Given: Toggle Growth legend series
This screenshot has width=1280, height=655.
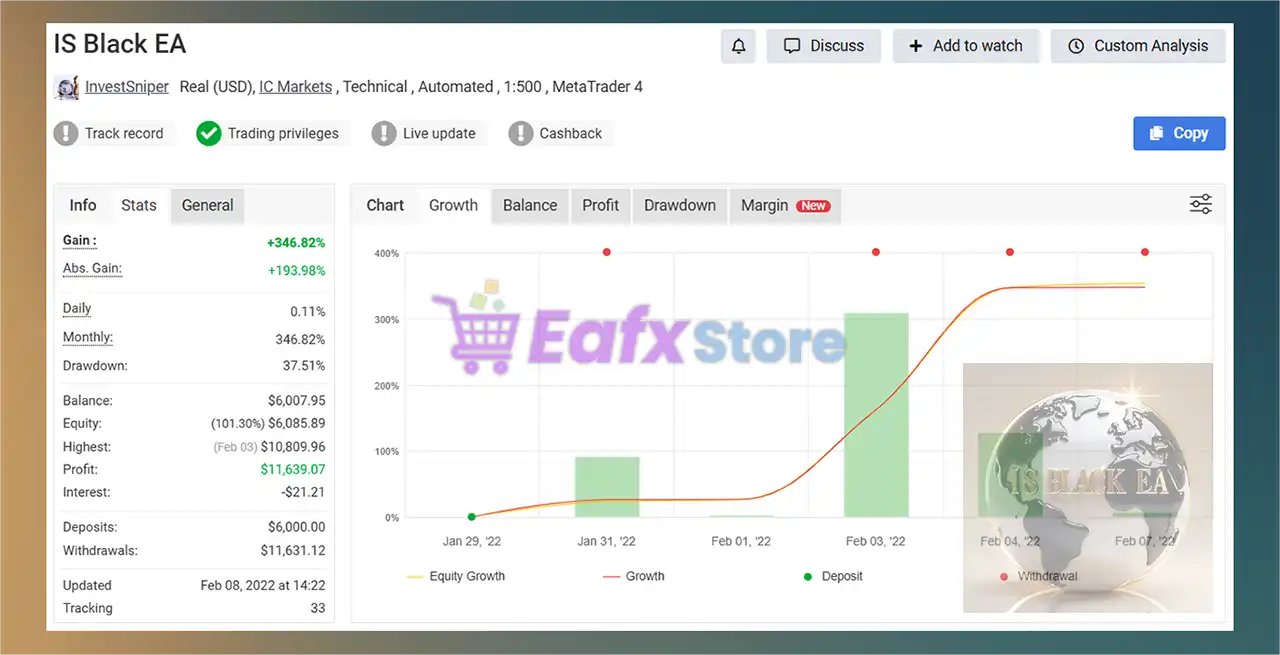Looking at the screenshot, I should (x=634, y=576).
